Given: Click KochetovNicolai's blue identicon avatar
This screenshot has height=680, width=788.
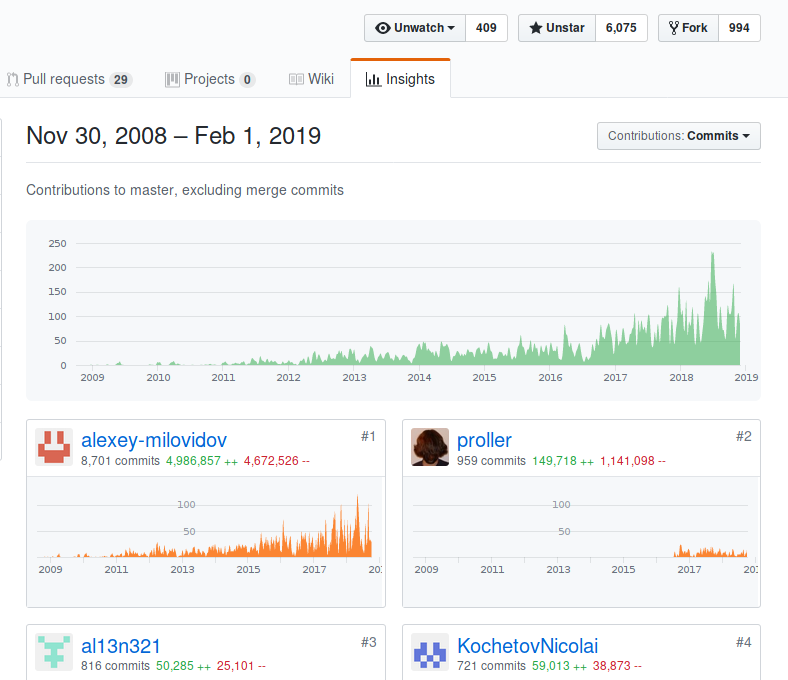Looking at the screenshot, I should (x=430, y=651).
